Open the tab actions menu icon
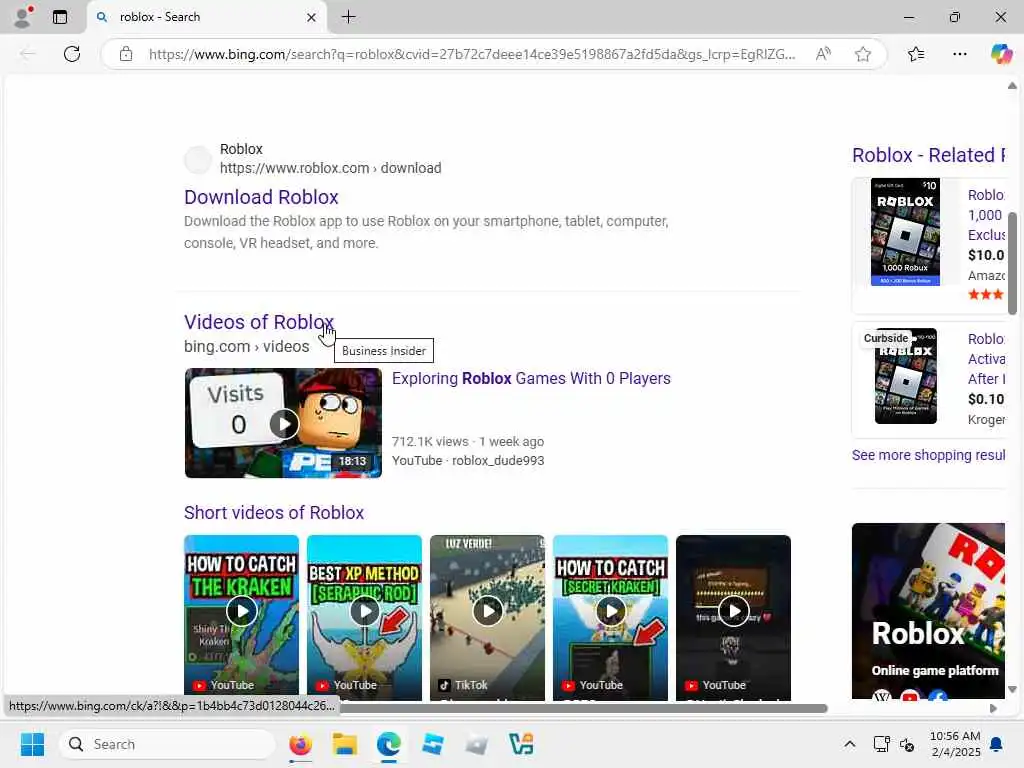The width and height of the screenshot is (1024, 768). [x=60, y=17]
